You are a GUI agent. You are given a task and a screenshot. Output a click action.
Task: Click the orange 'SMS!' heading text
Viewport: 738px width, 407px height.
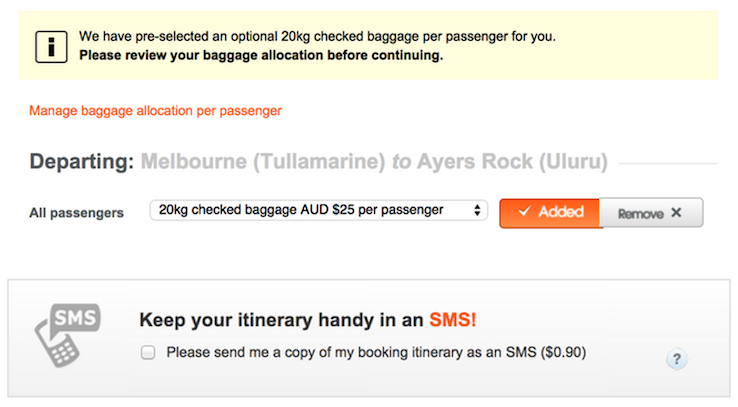point(452,320)
